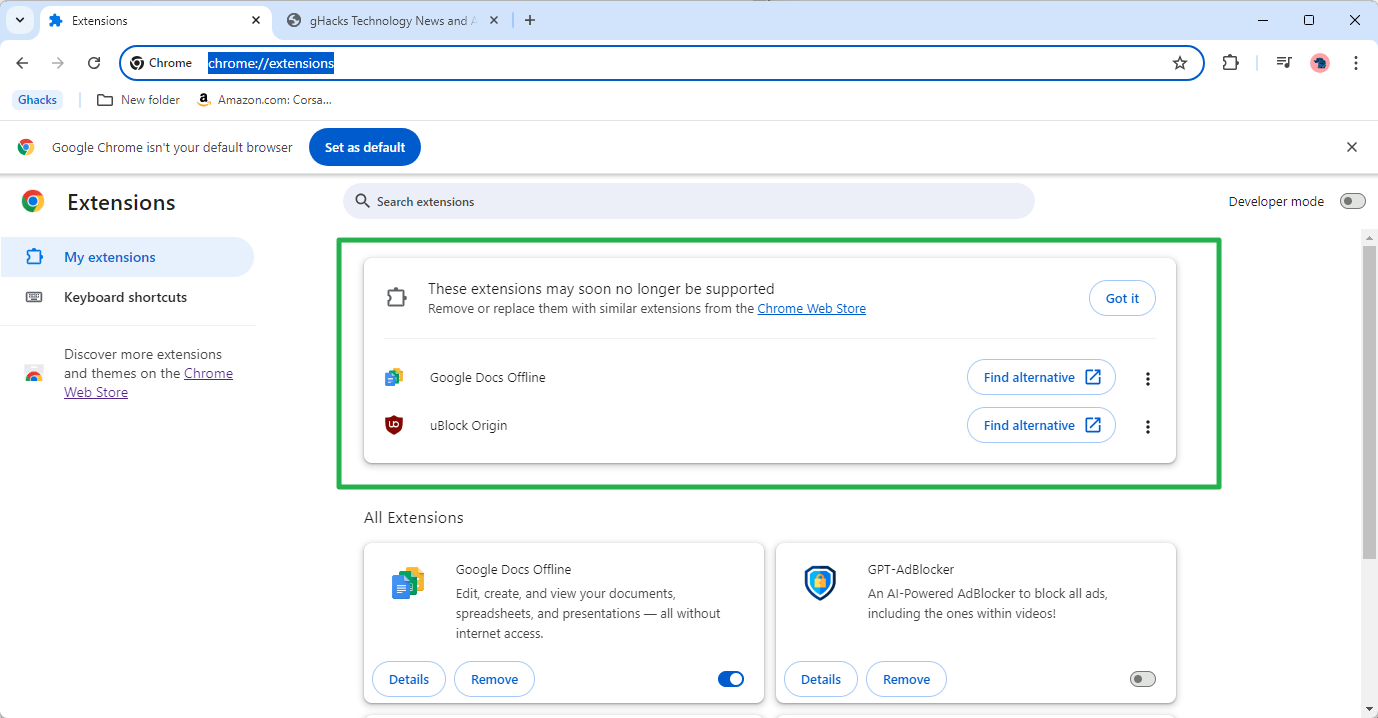Find alternative for Google Docs Offline
Viewport: 1378px width, 718px height.
pos(1041,377)
